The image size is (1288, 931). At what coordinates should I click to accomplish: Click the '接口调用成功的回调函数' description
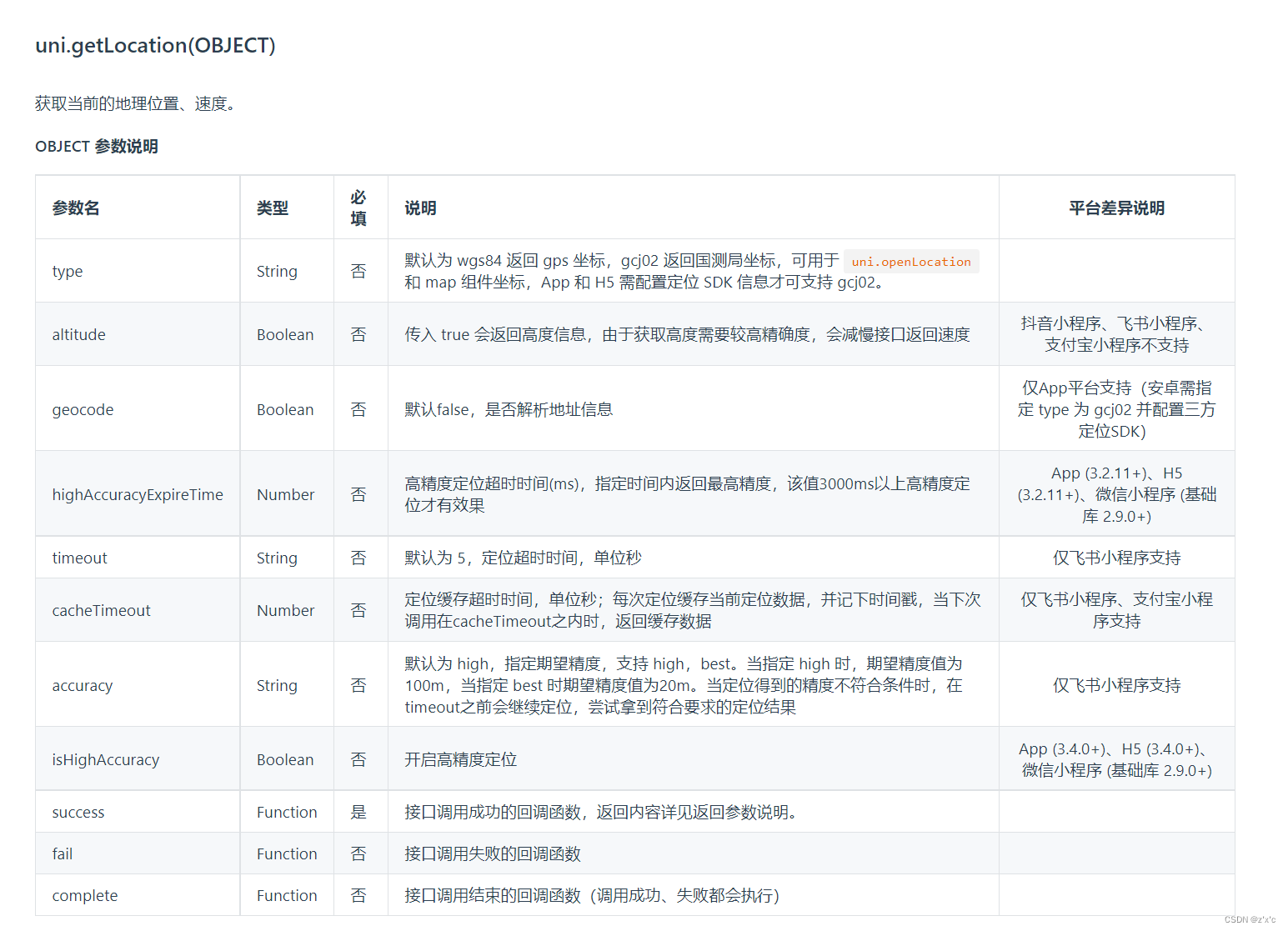click(x=600, y=812)
